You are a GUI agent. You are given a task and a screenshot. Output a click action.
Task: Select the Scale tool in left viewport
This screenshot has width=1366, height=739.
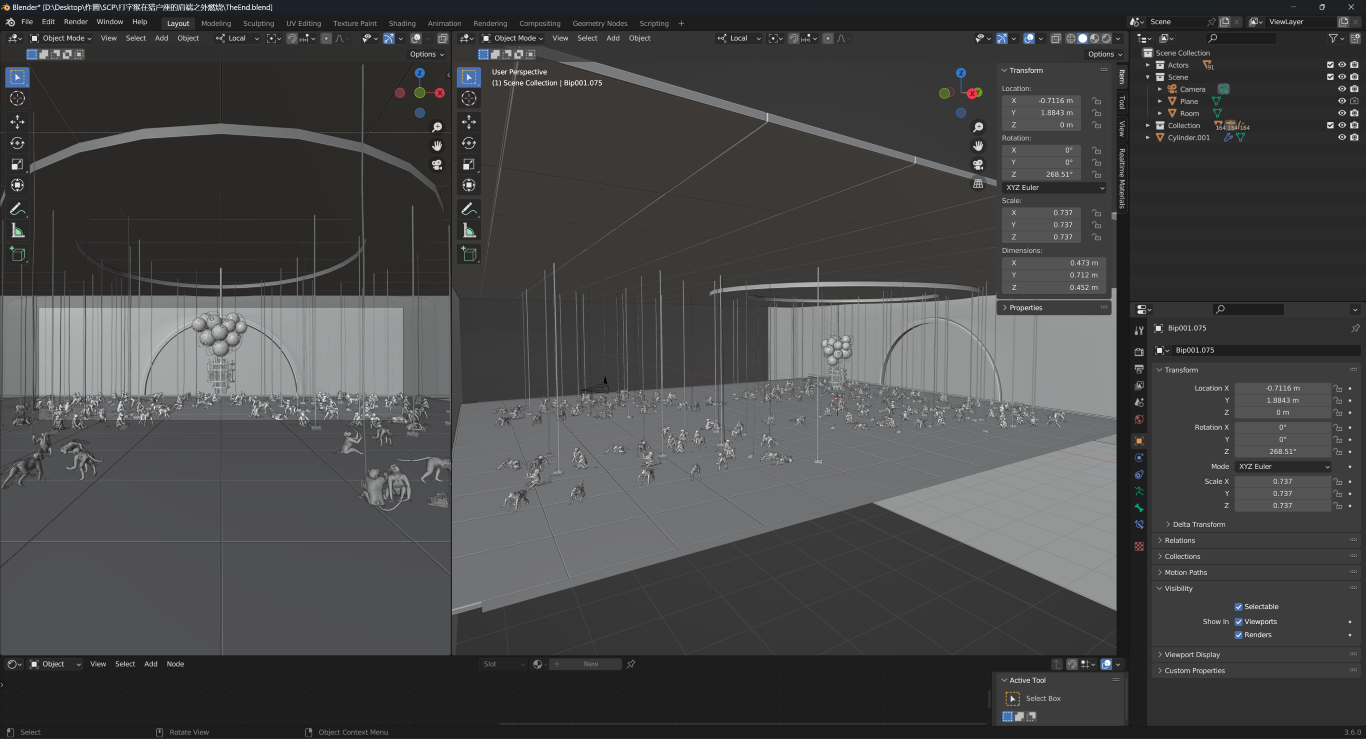coord(18,164)
